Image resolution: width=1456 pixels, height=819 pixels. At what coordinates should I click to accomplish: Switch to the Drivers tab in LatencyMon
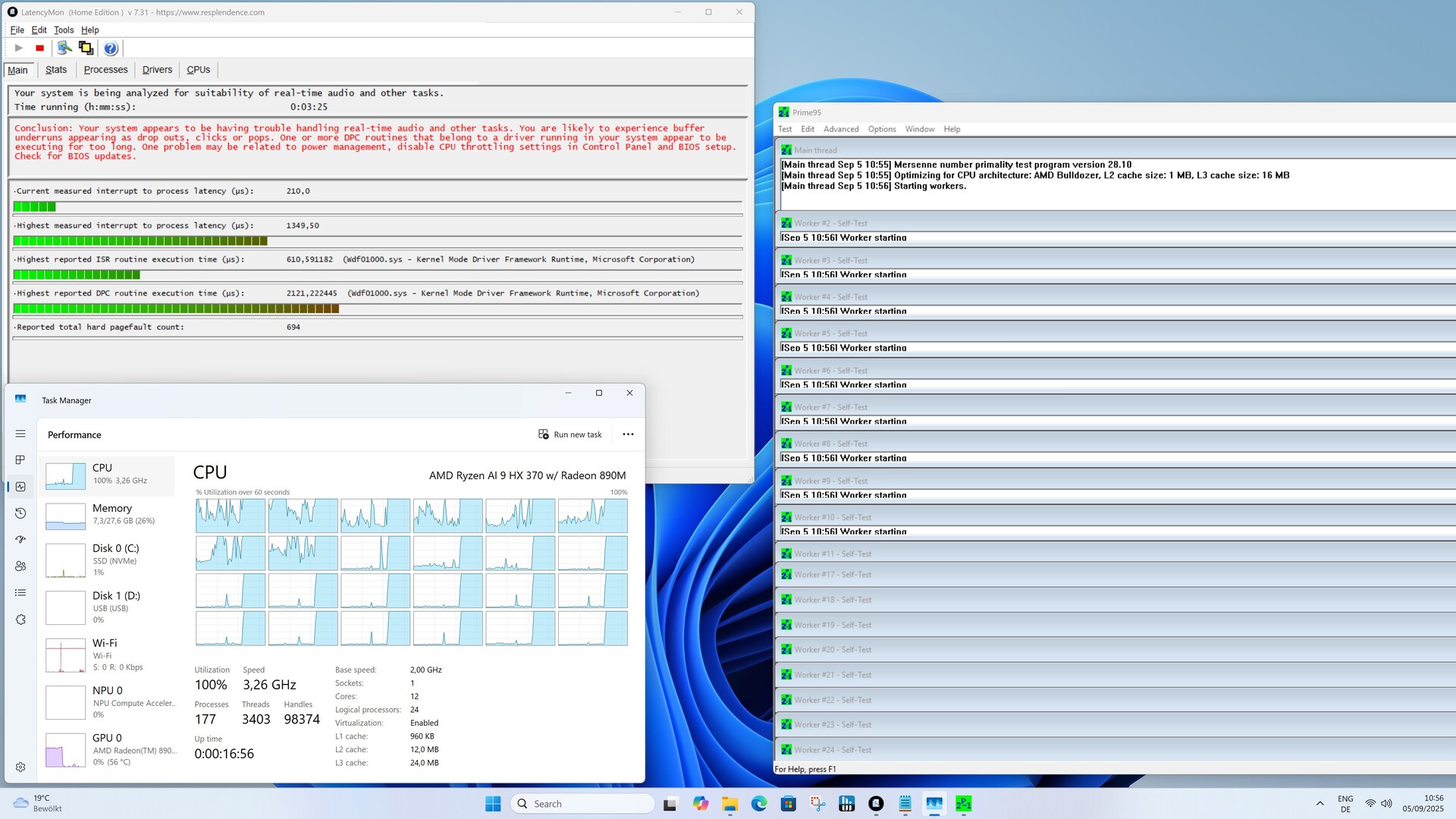point(157,70)
